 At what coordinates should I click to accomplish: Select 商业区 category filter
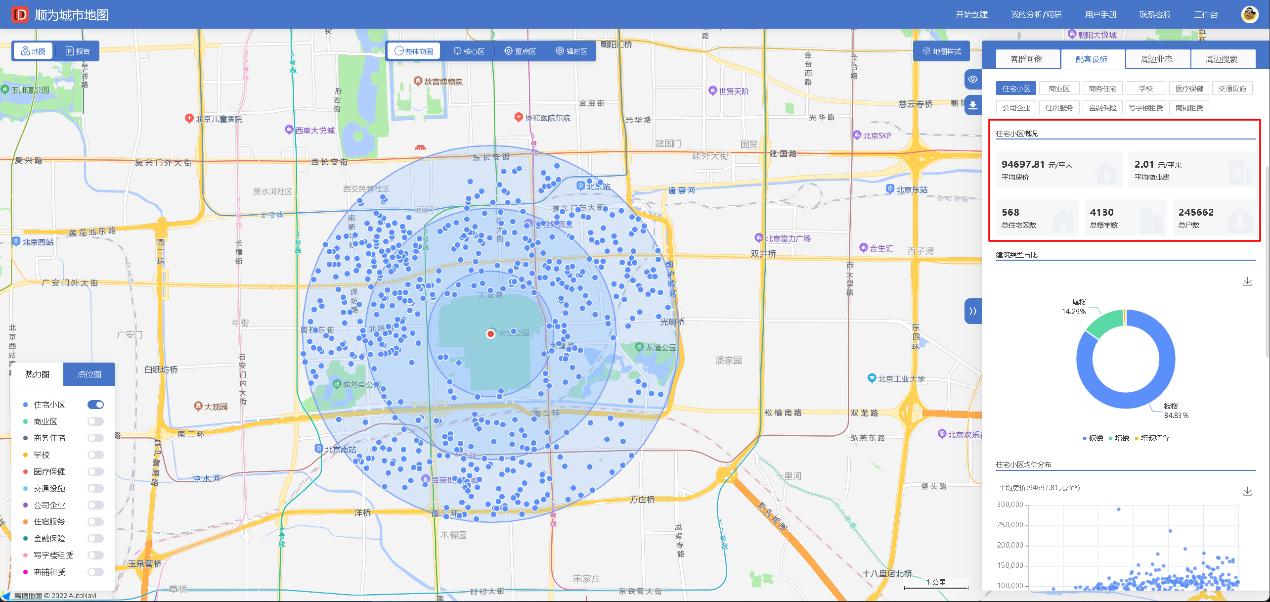click(x=1059, y=89)
